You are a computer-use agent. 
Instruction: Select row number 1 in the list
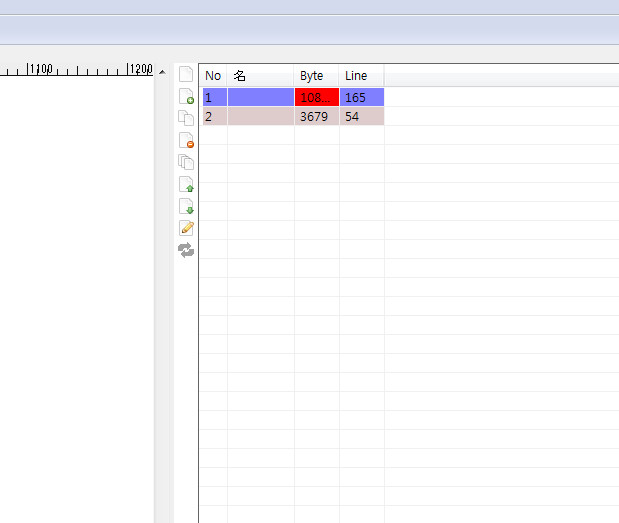(213, 97)
